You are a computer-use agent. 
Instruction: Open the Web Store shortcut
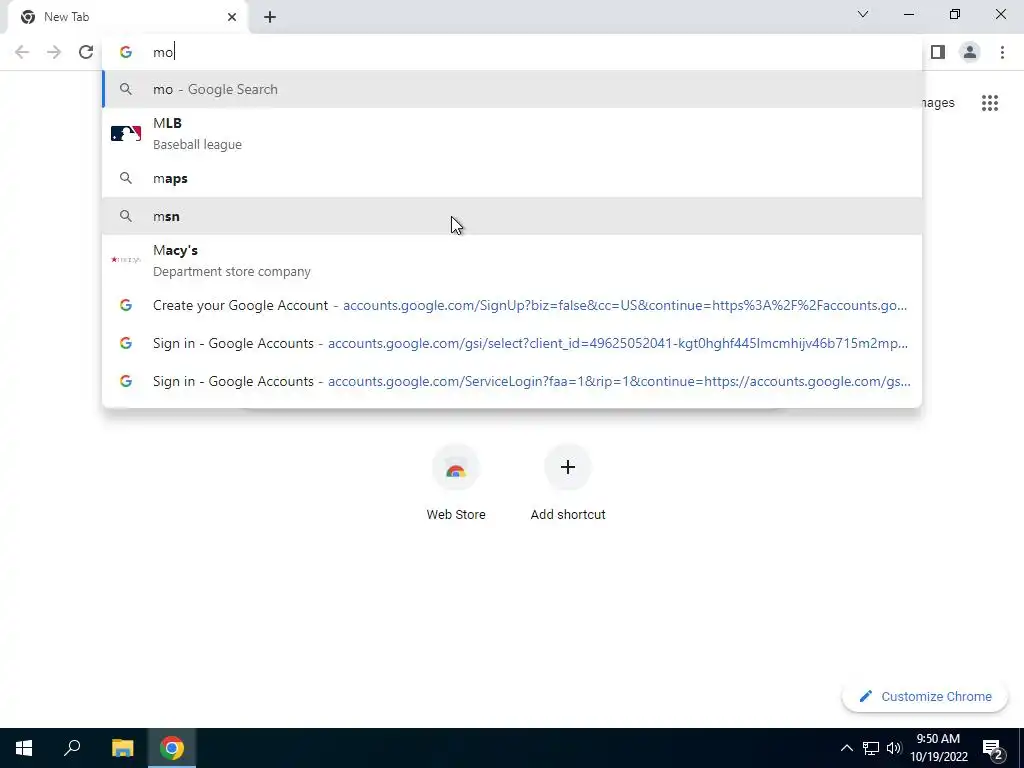point(456,483)
